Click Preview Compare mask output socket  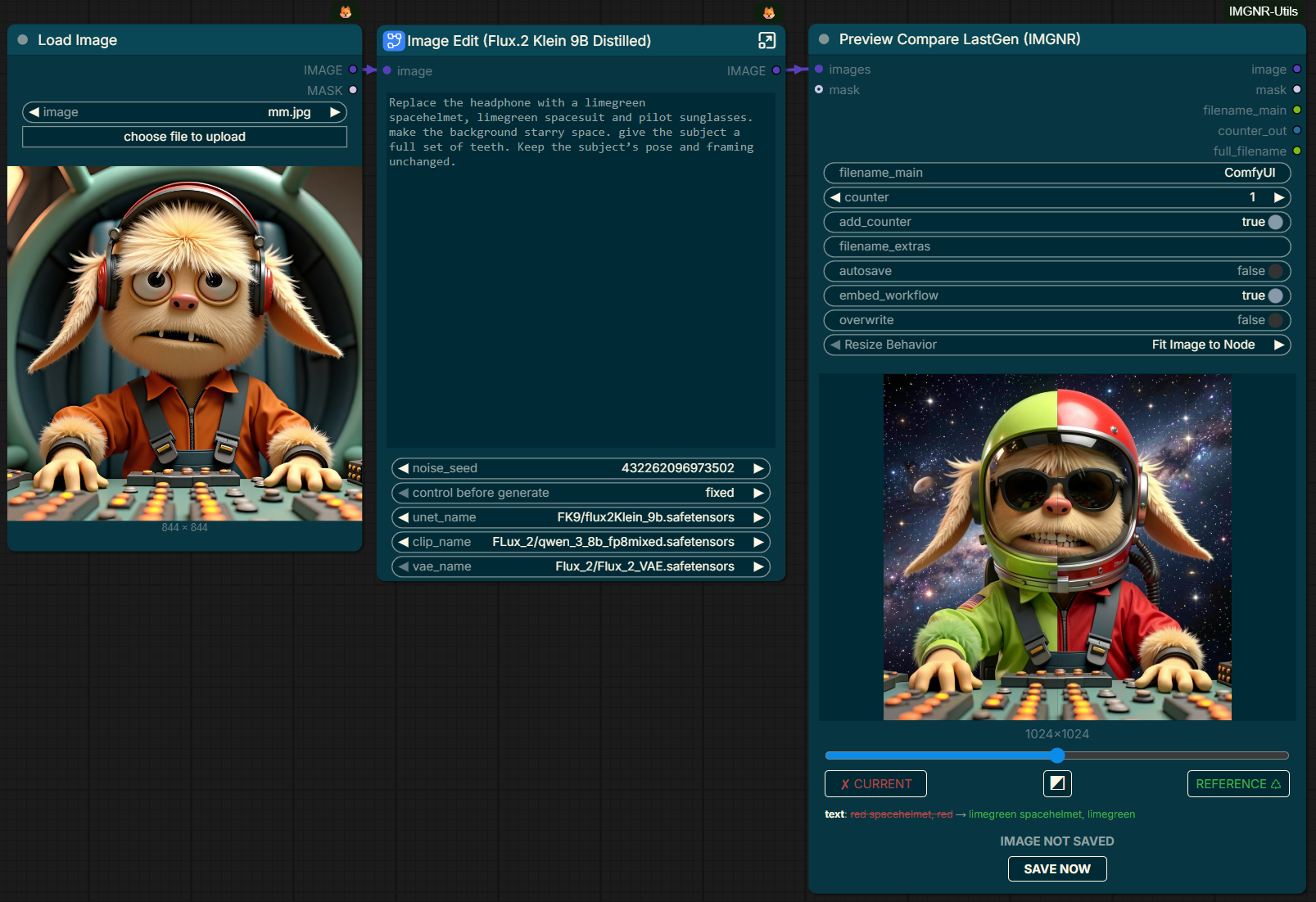pos(1297,89)
